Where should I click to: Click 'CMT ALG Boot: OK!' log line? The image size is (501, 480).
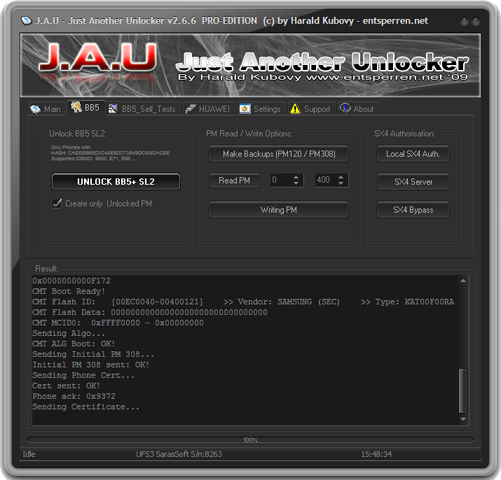[73, 344]
